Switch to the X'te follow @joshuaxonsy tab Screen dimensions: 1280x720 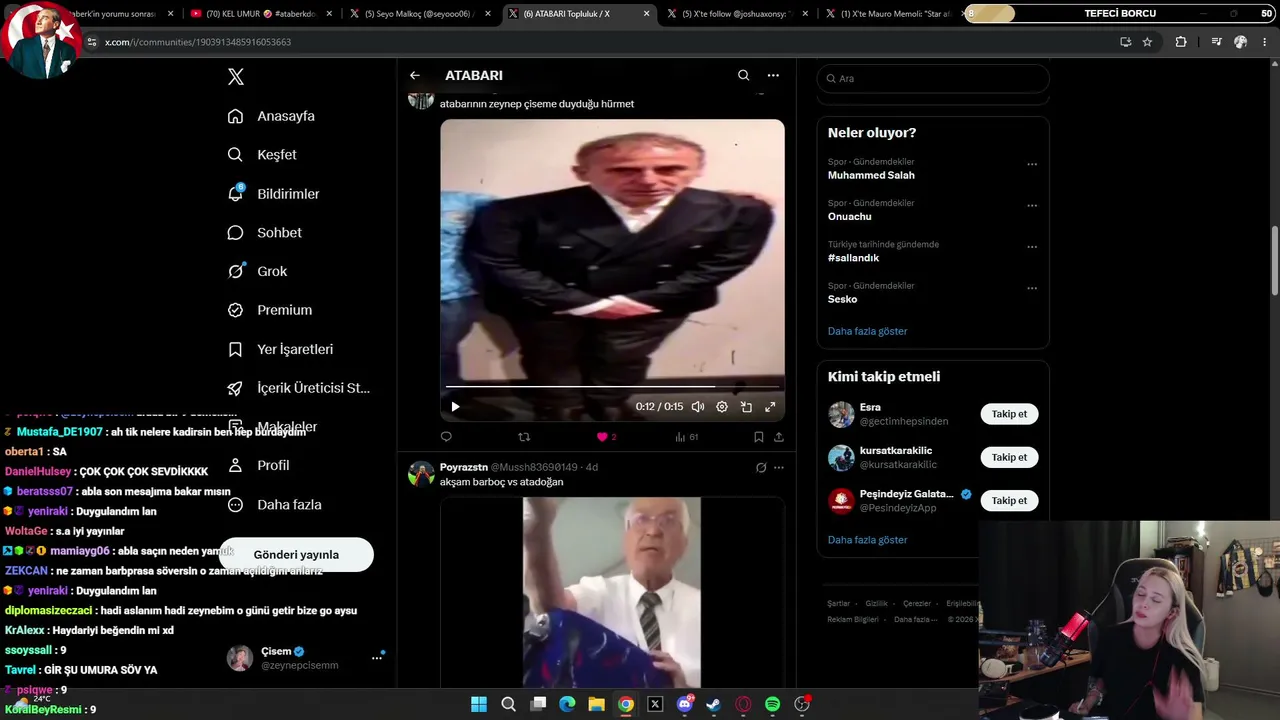coord(737,14)
